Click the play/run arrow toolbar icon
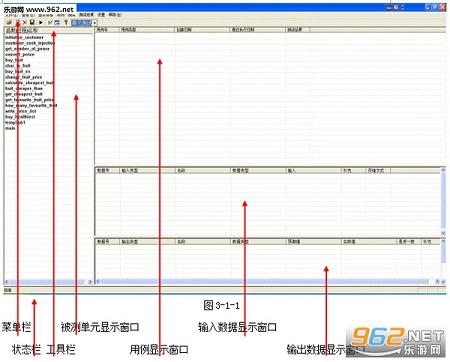 point(41,22)
